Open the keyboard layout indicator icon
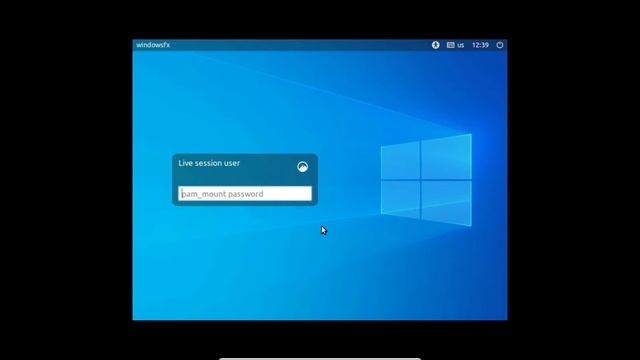The width and height of the screenshot is (640, 360). (451, 45)
